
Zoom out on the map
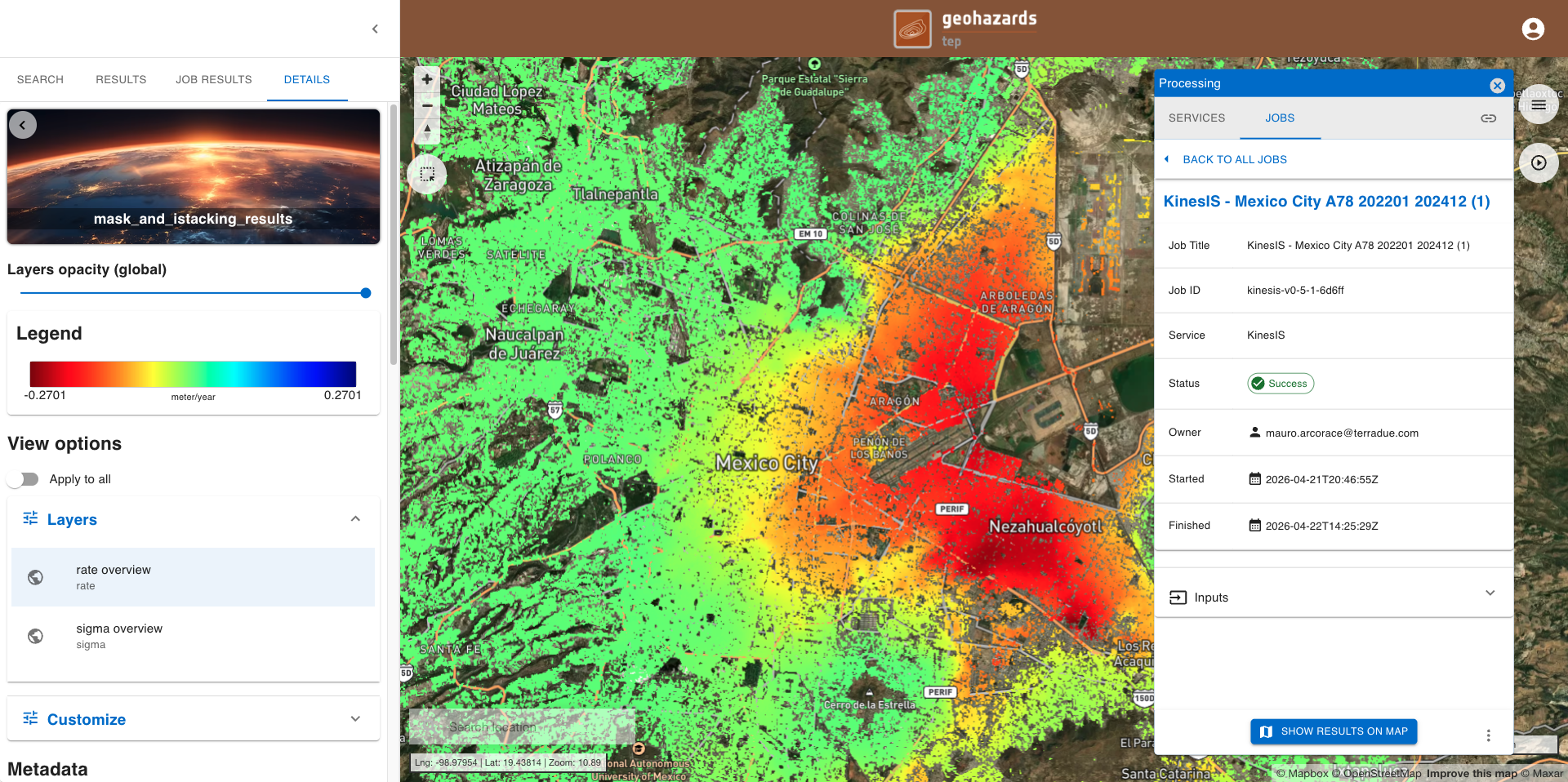427,105
